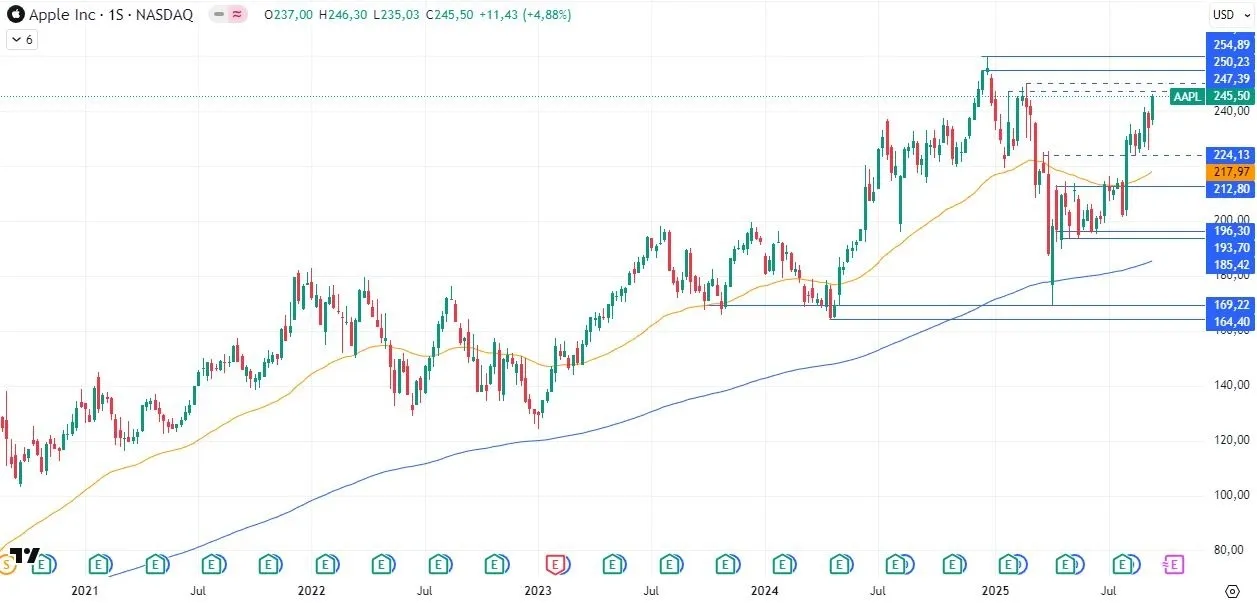Click the +4,88% change value
Image resolution: width=1257 pixels, height=603 pixels.
(x=543, y=16)
